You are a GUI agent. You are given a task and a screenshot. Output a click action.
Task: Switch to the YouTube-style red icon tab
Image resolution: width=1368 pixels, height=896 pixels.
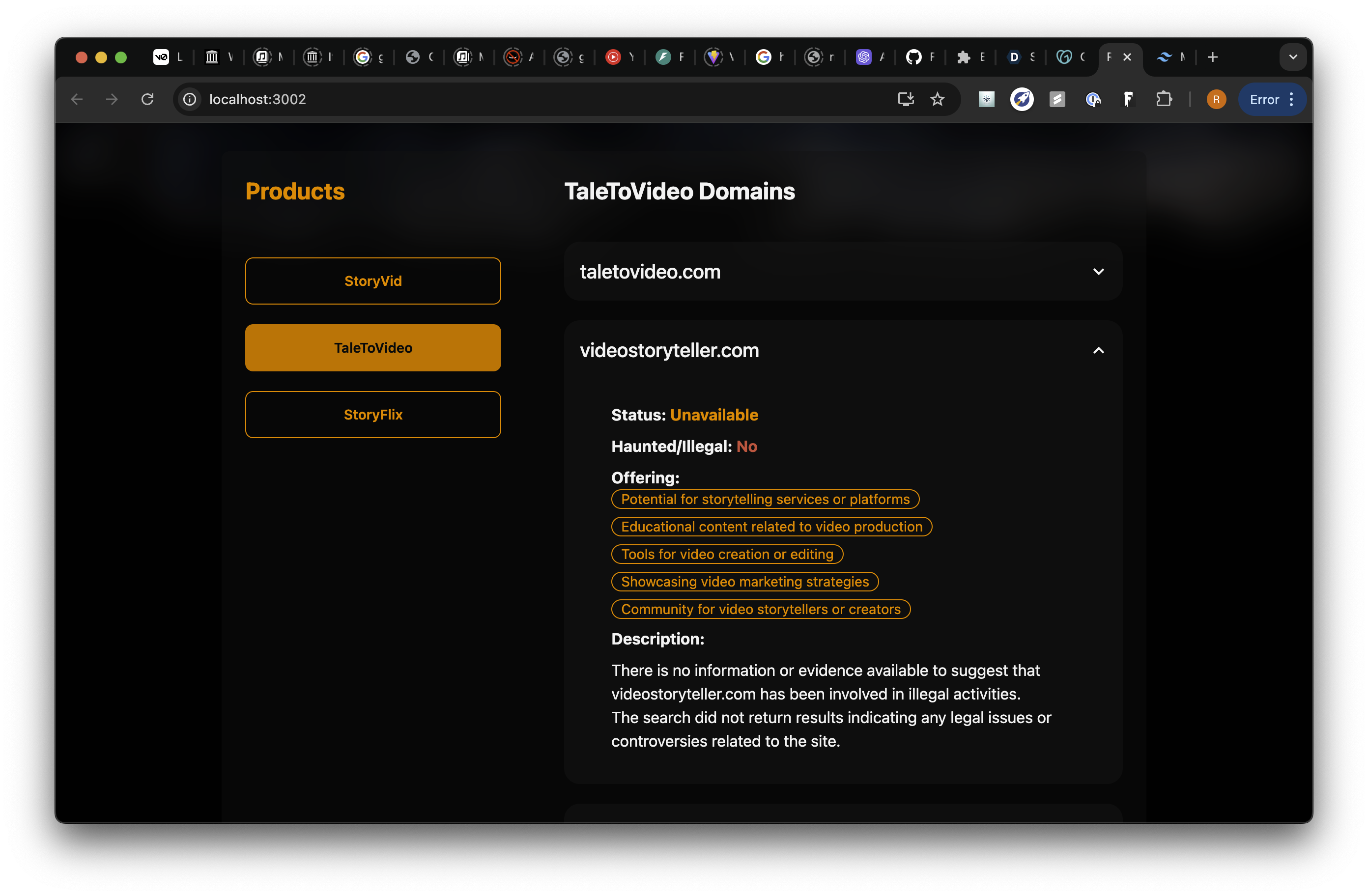click(x=613, y=57)
